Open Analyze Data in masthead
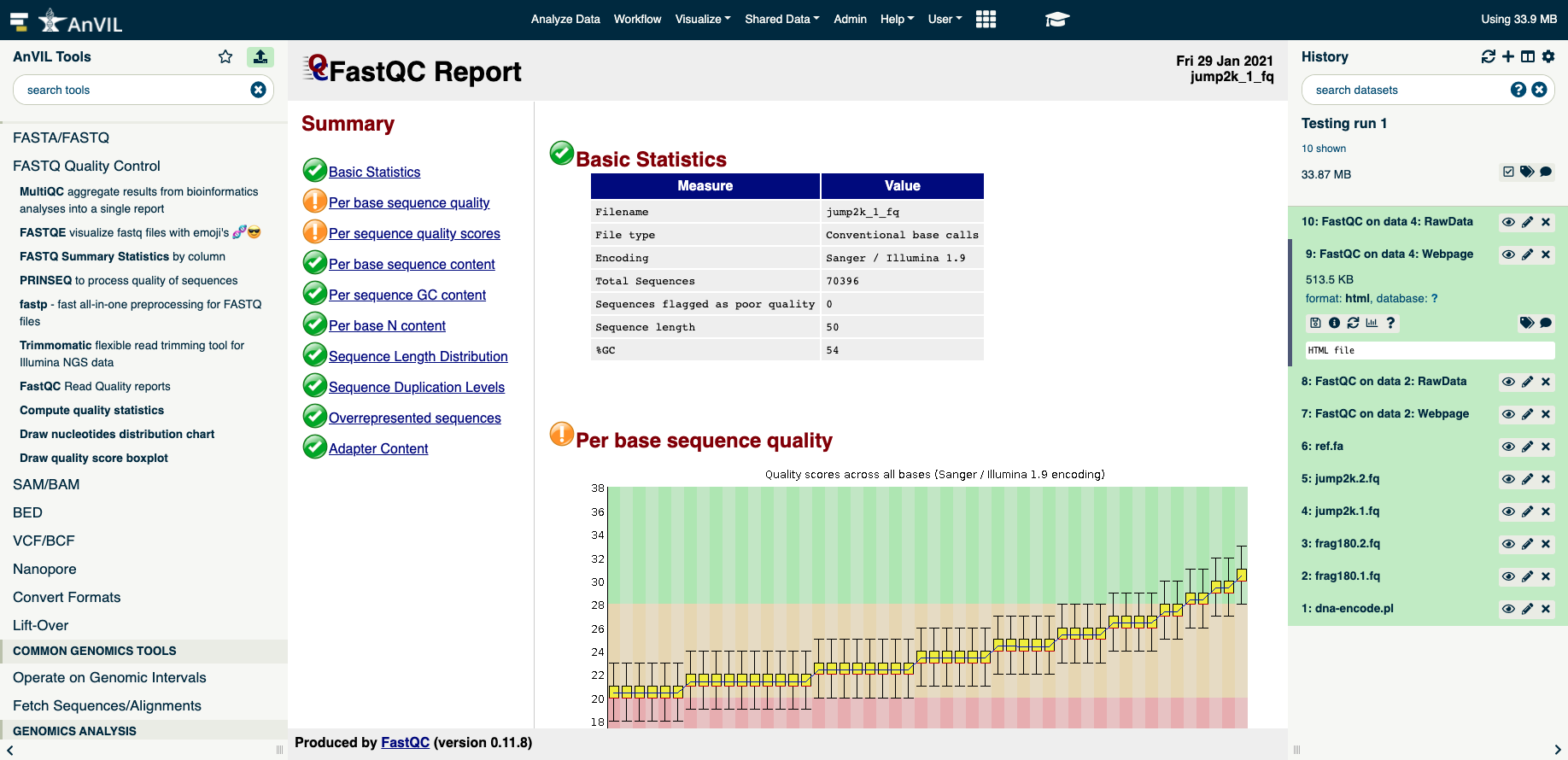 click(x=565, y=19)
